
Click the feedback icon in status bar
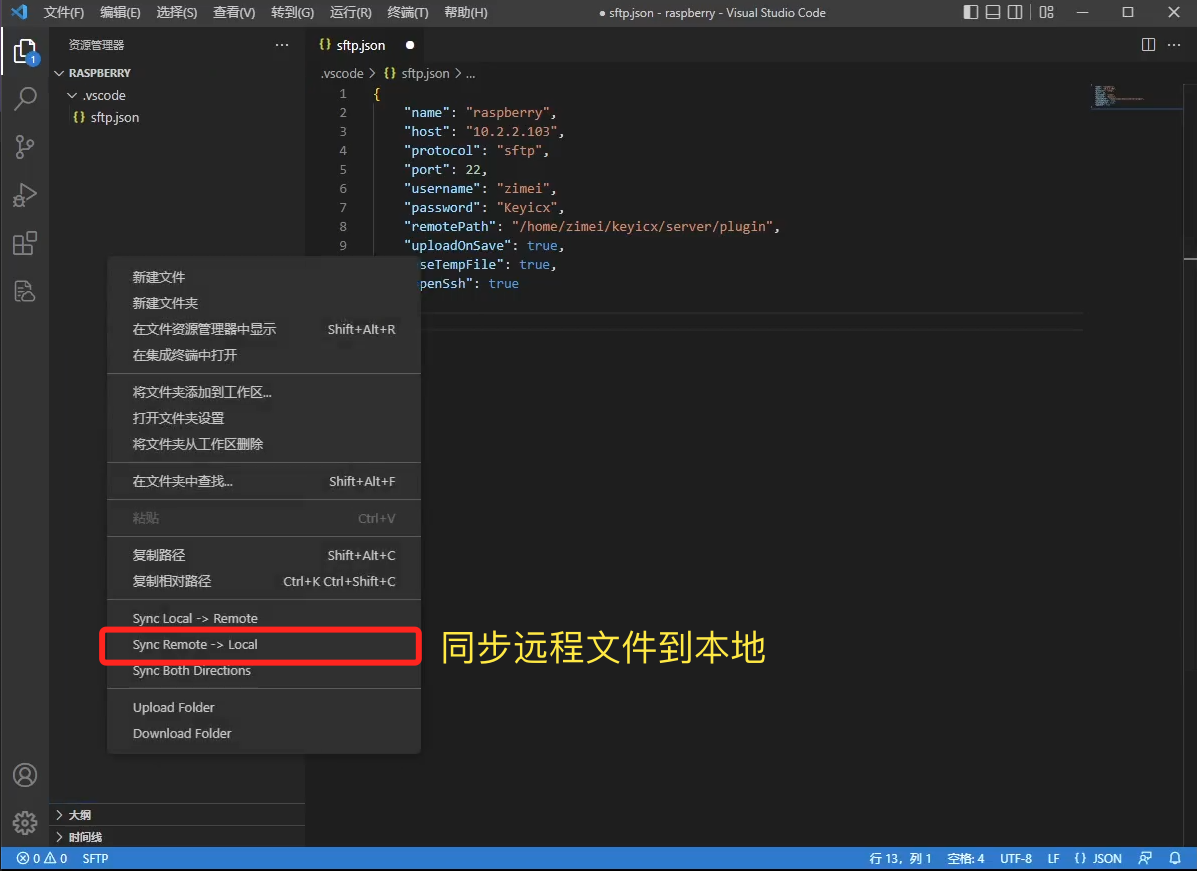point(1145,859)
